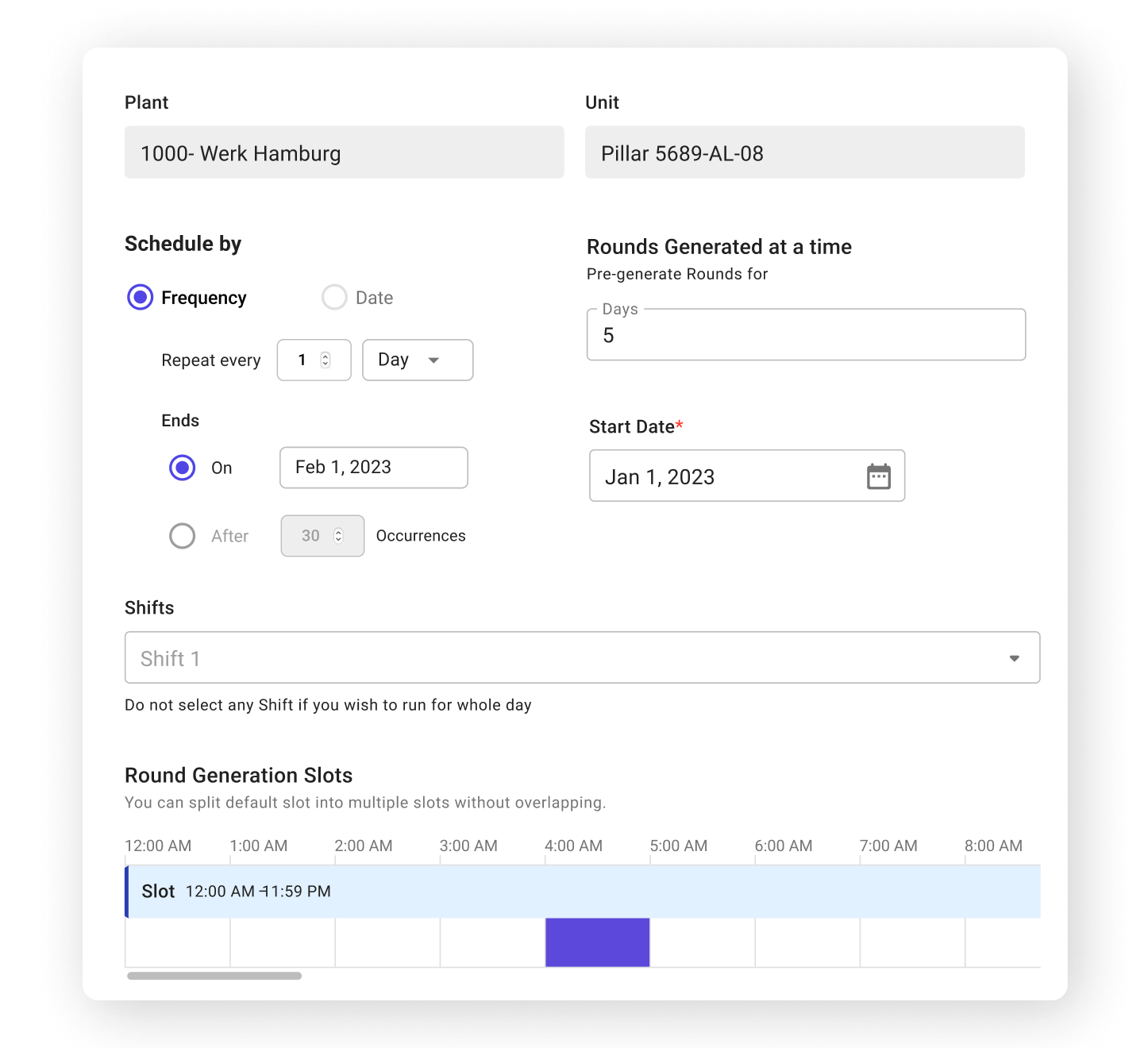1148x1048 pixels.
Task: Click the empty cell under 2:00 AM
Action: point(387,942)
